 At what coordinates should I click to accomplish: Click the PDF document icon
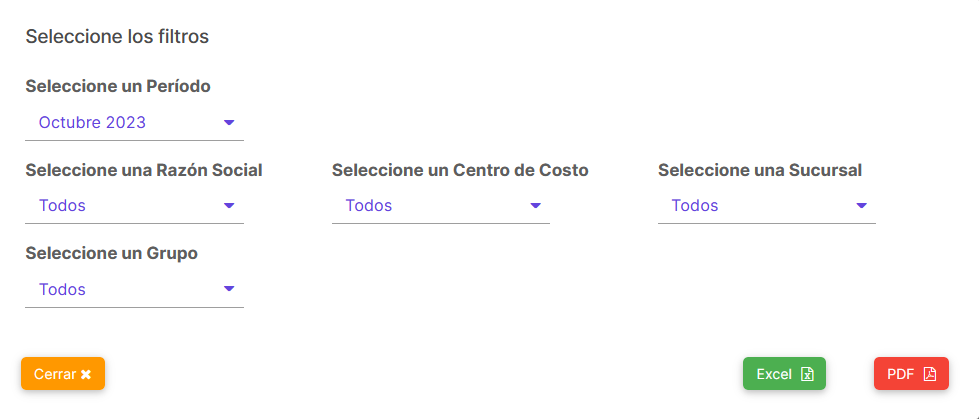click(x=930, y=374)
